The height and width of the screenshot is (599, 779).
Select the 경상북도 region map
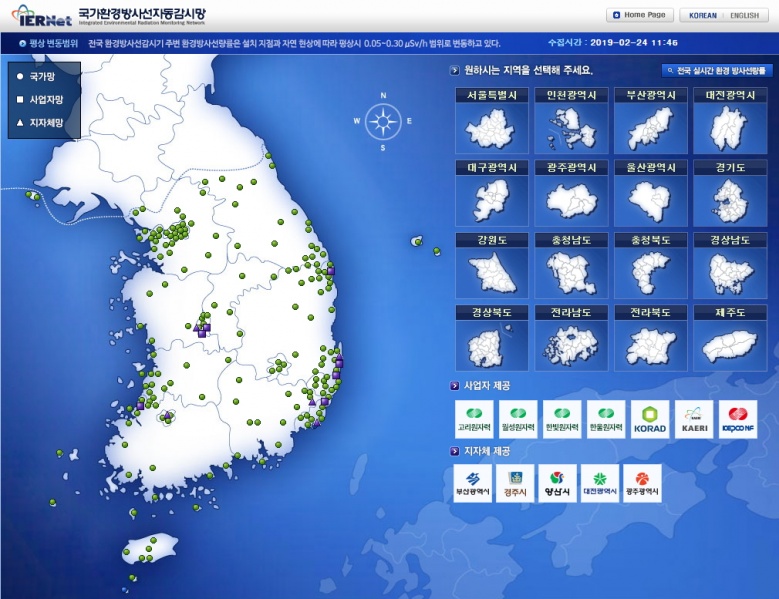click(491, 338)
